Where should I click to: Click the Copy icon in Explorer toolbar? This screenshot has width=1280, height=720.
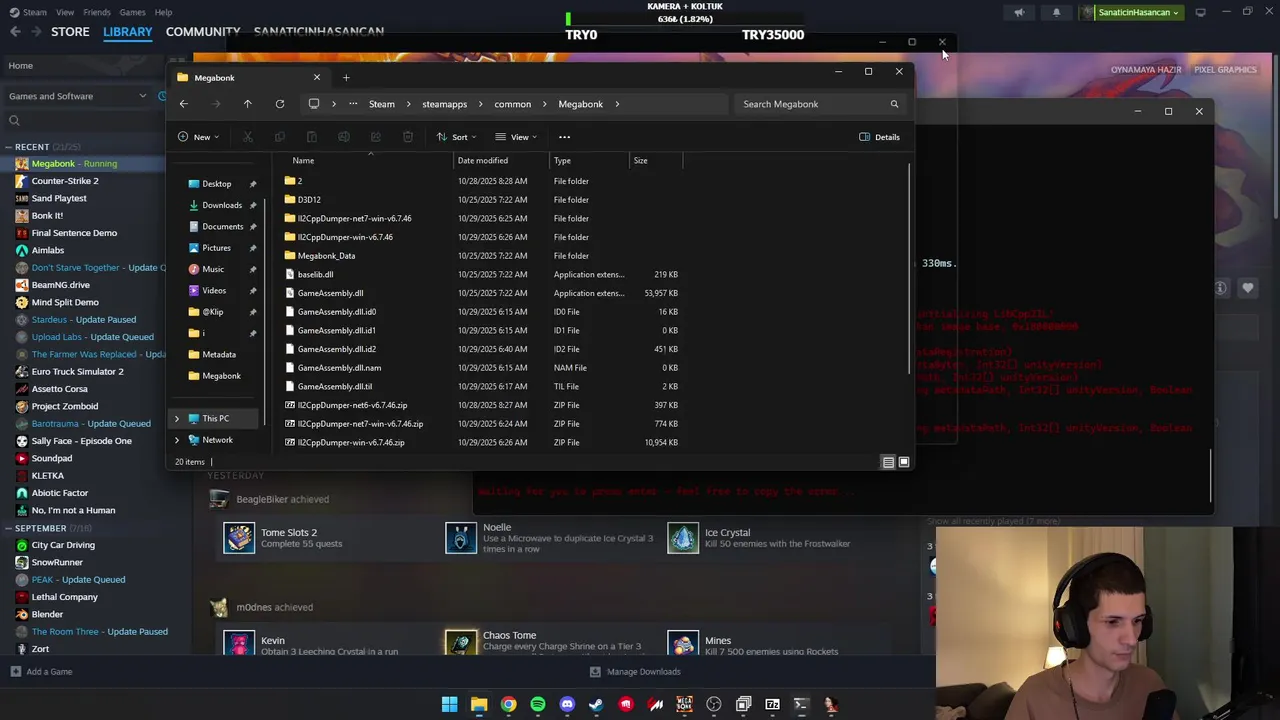click(x=280, y=137)
